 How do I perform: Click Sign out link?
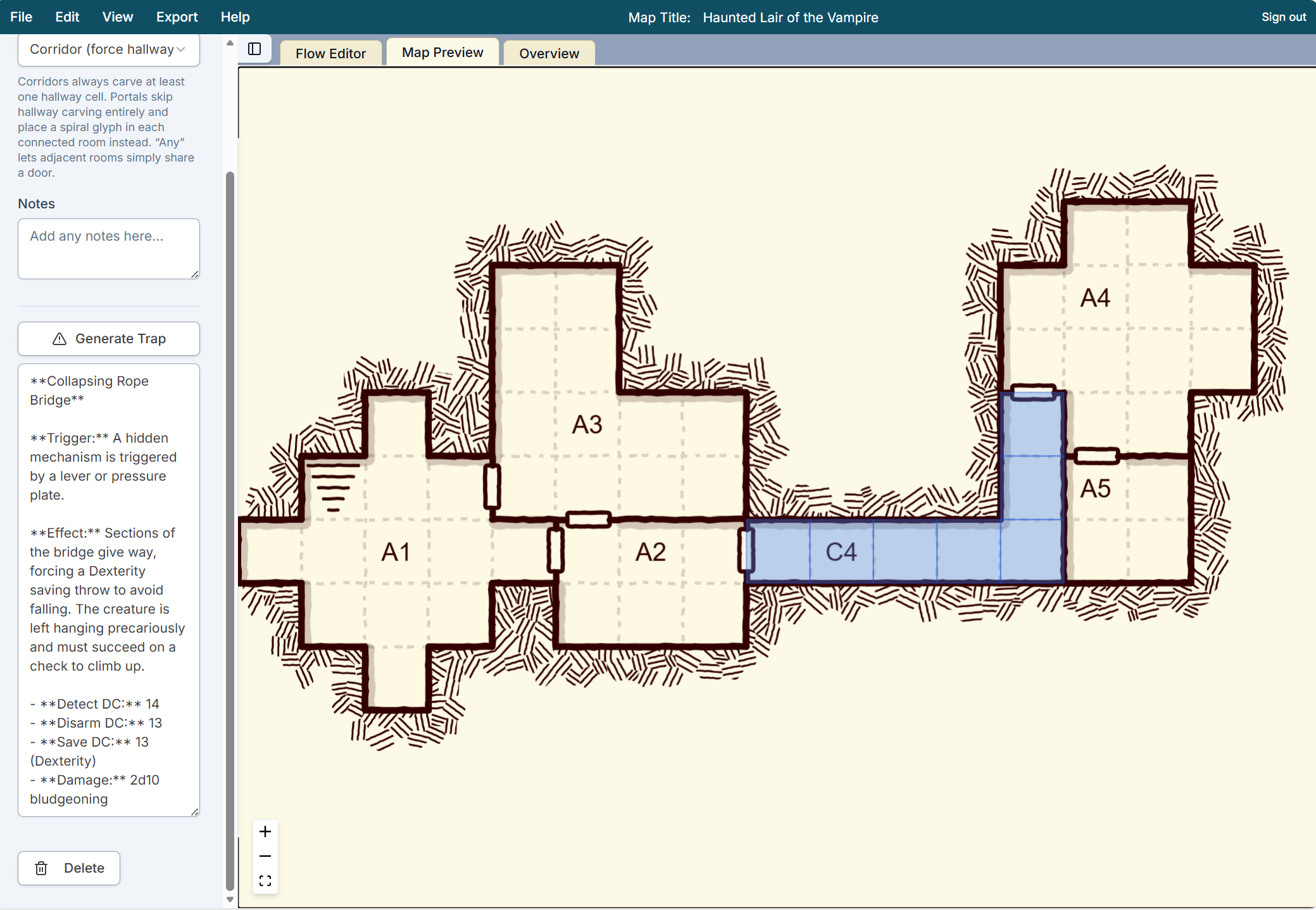coord(1283,17)
